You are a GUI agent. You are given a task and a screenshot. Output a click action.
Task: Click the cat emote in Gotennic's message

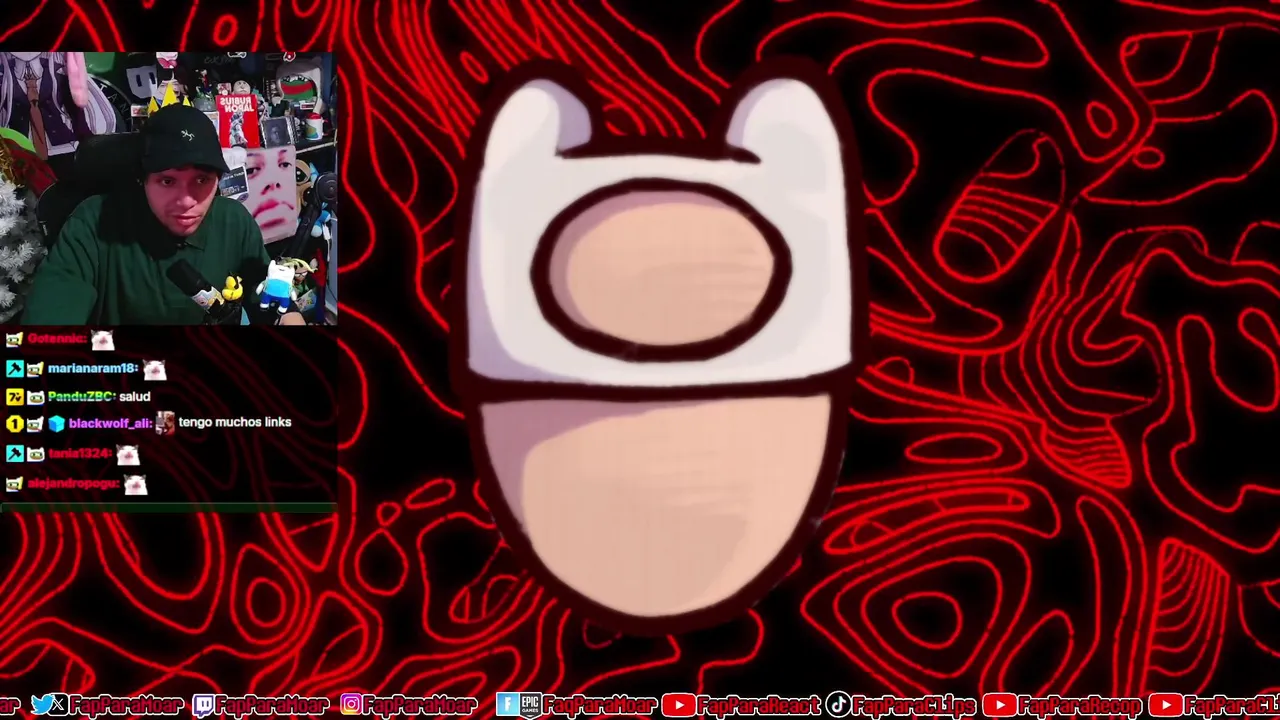102,340
